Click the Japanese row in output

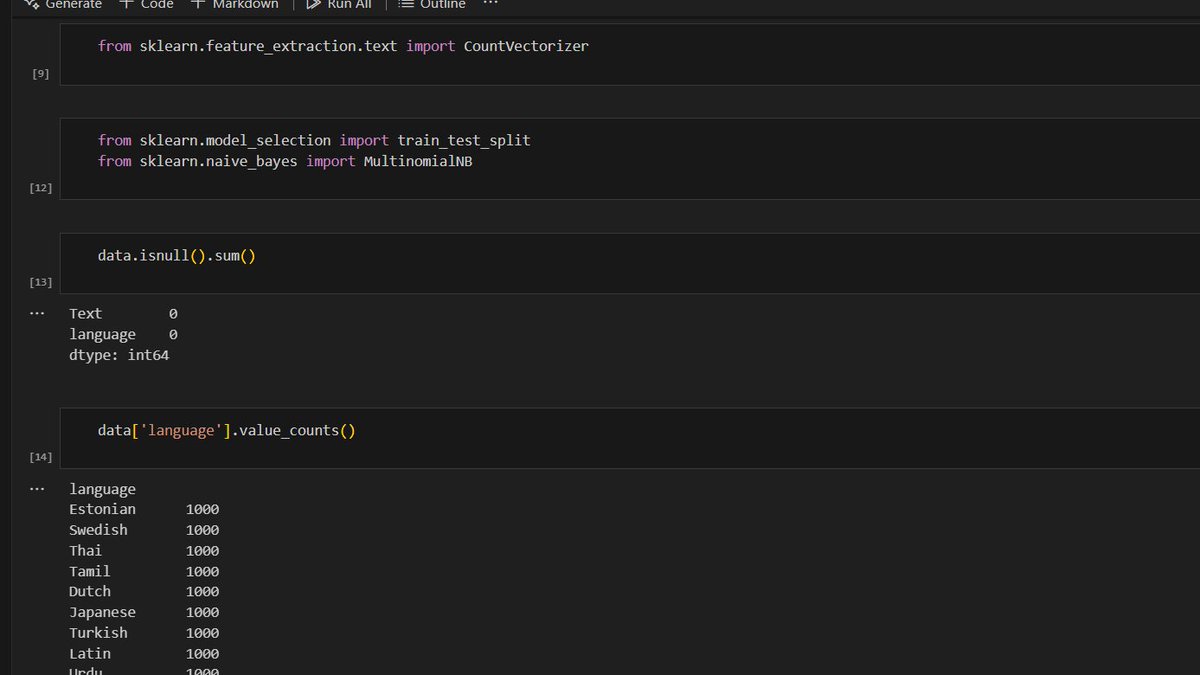tap(144, 612)
